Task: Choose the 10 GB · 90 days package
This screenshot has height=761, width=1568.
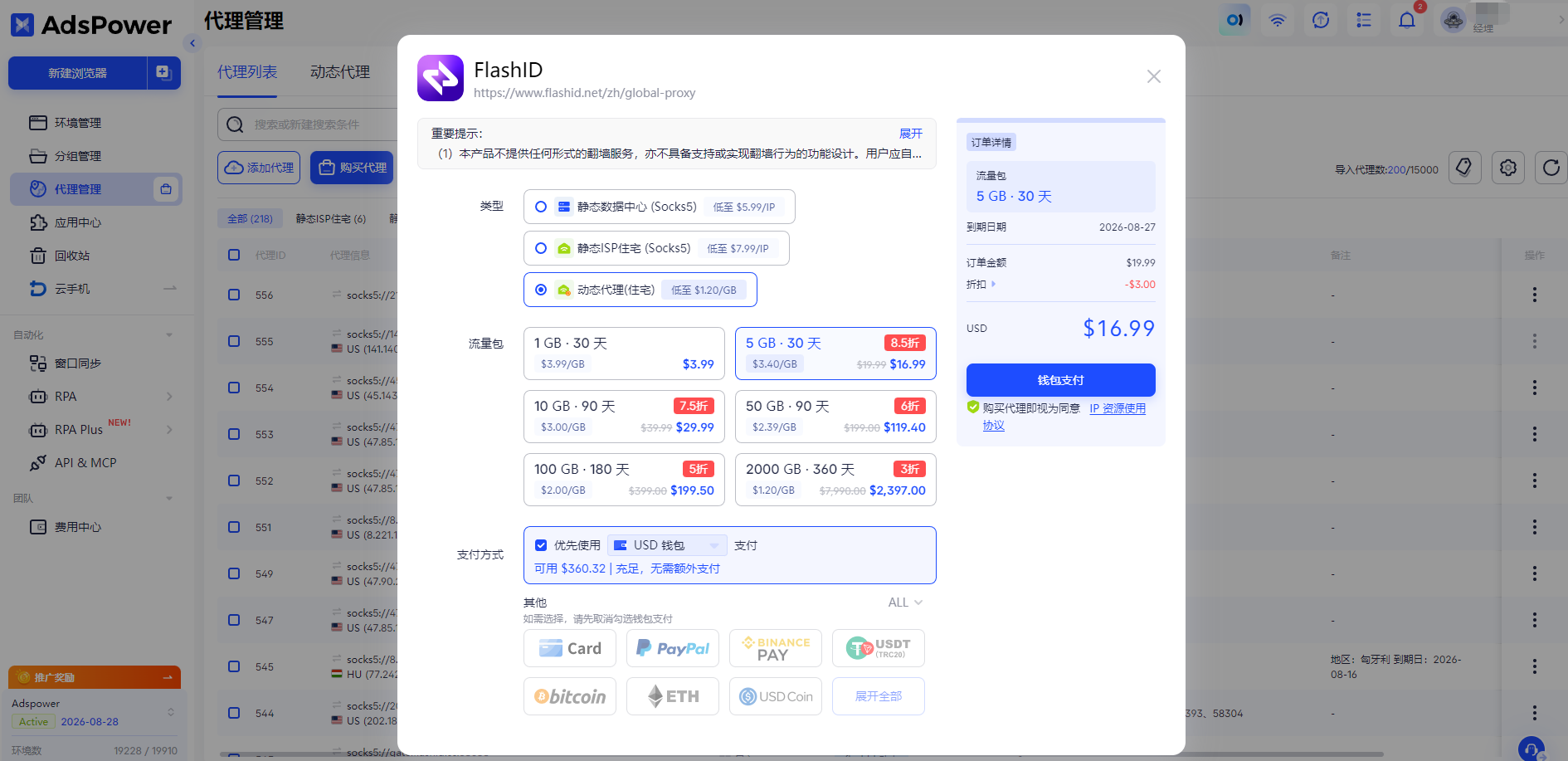Action: click(624, 417)
